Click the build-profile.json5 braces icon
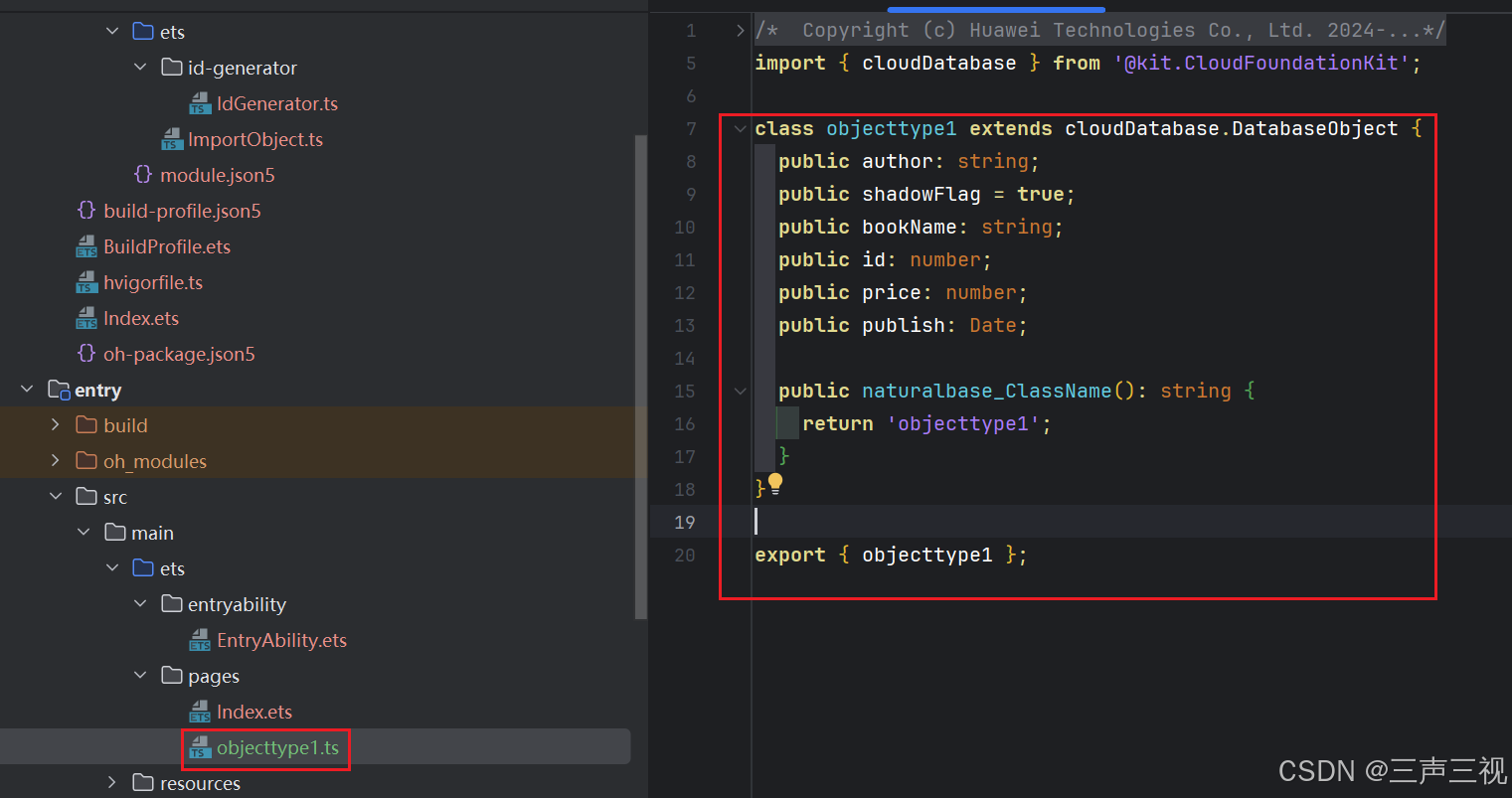The width and height of the screenshot is (1512, 798). tap(86, 211)
